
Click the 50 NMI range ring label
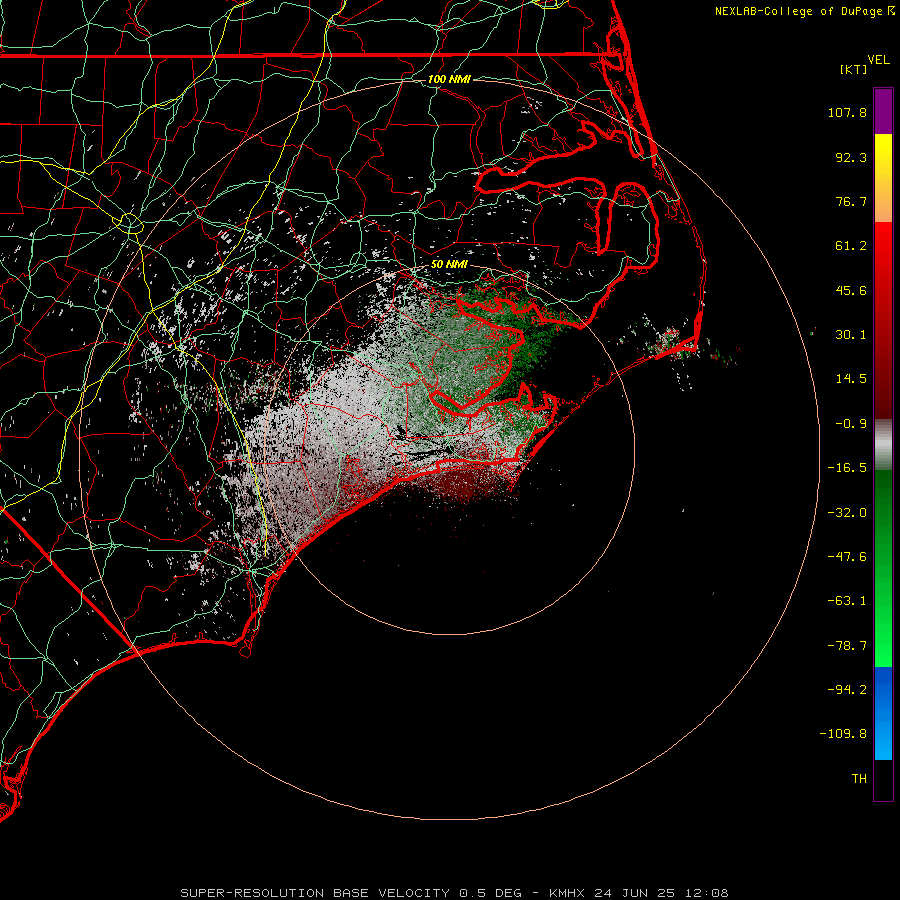pos(449,264)
